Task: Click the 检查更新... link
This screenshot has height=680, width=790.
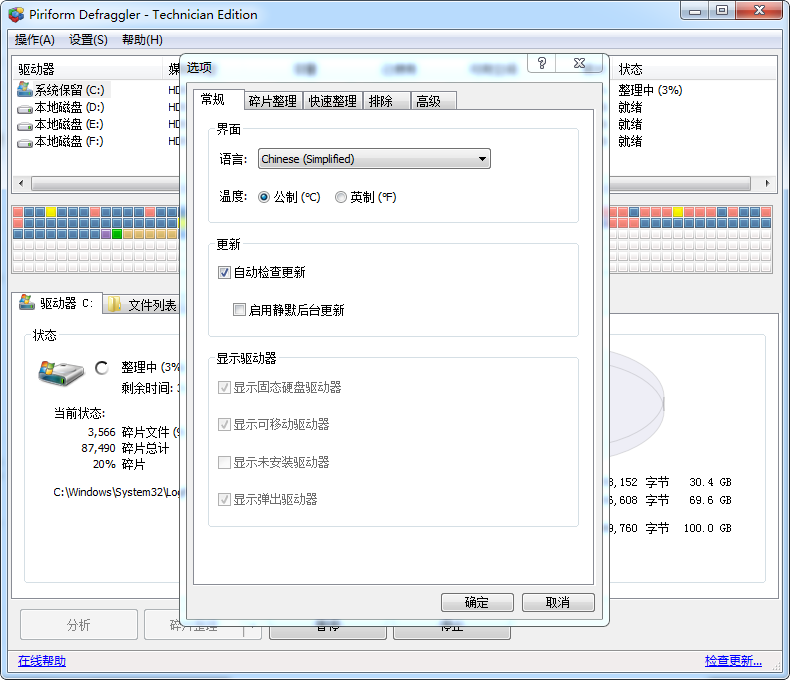Action: pos(733,660)
